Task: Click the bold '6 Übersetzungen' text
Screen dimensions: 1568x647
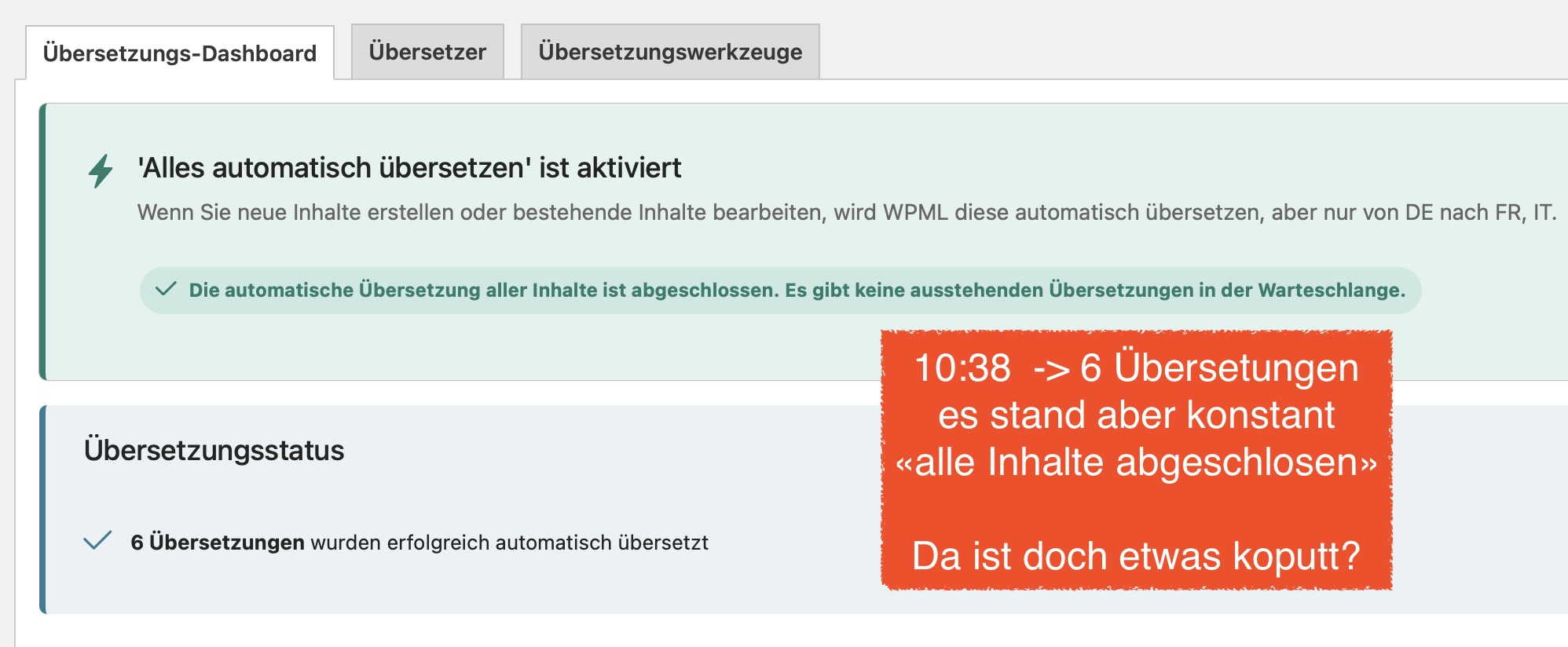Action: 218,543
